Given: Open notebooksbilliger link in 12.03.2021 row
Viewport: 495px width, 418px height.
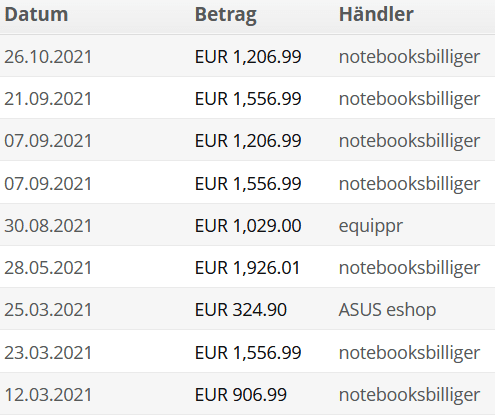Looking at the screenshot, I should click(x=409, y=395).
